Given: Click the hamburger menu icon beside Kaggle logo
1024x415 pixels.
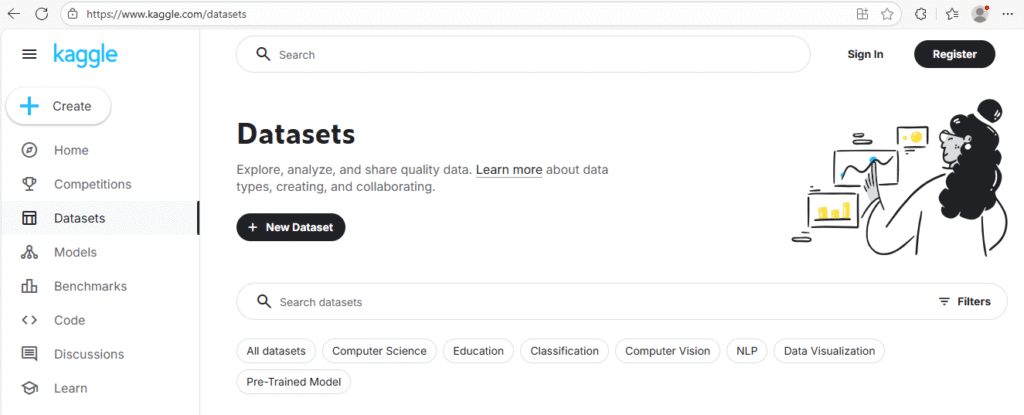Looking at the screenshot, I should 29,54.
